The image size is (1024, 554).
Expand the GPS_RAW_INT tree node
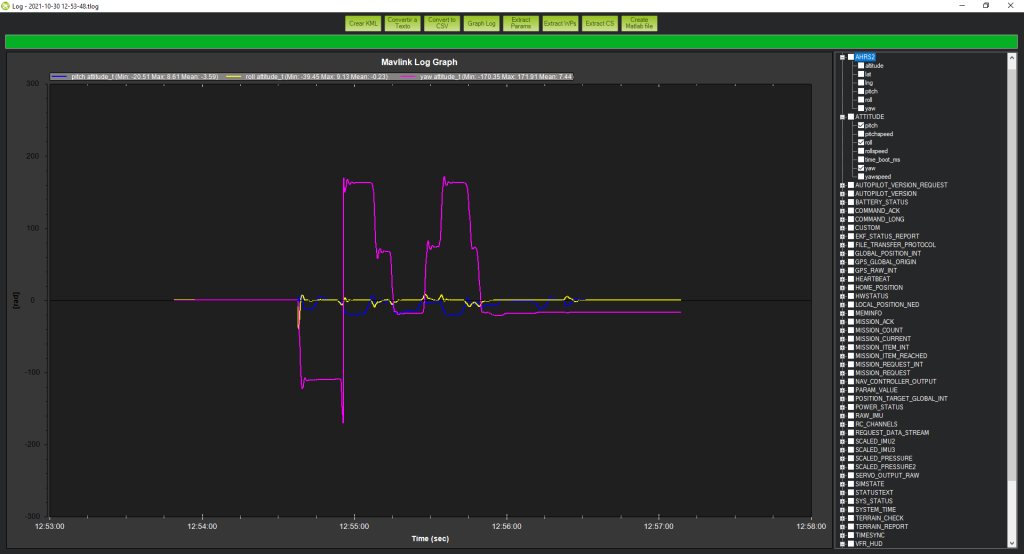click(842, 270)
